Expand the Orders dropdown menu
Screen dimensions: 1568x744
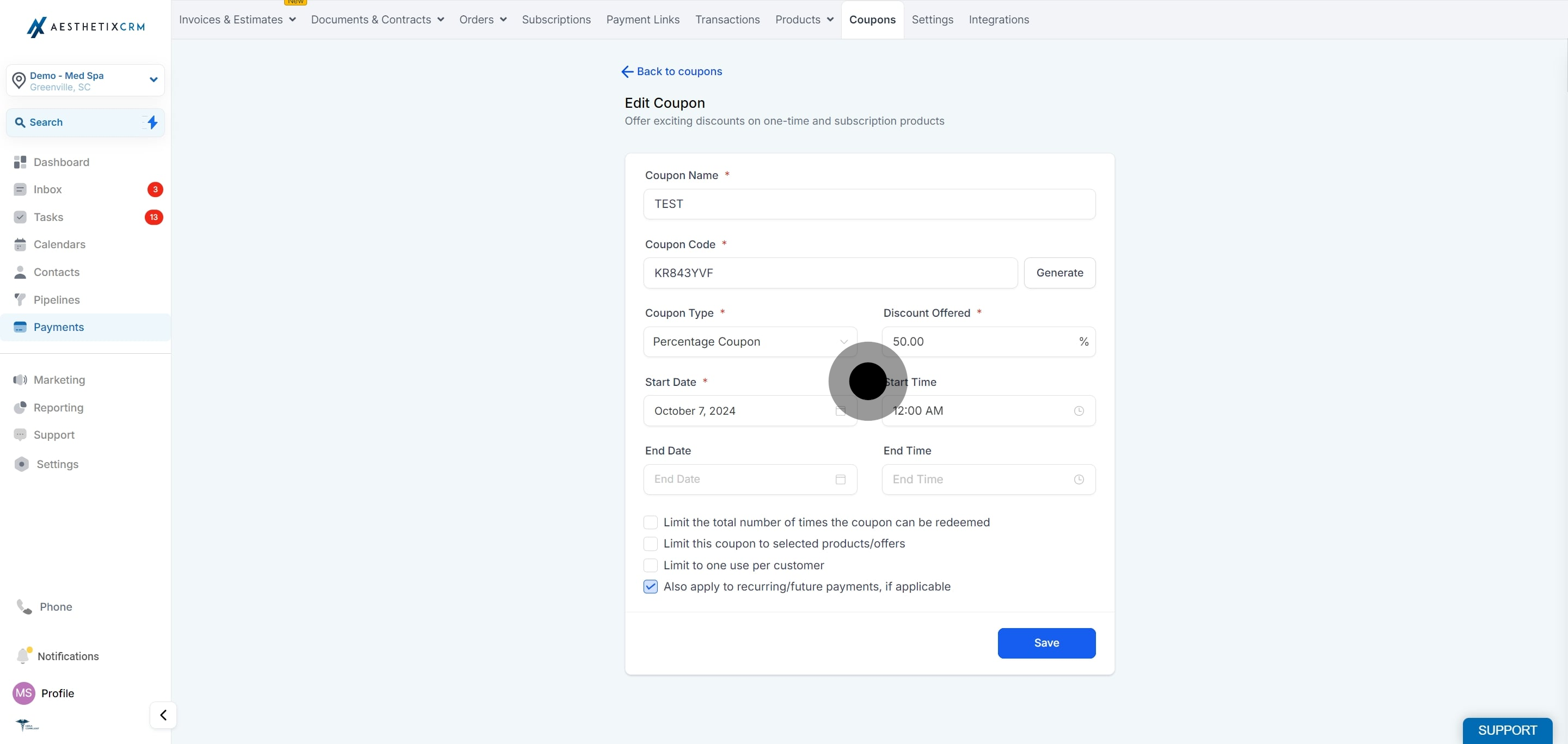click(x=483, y=20)
